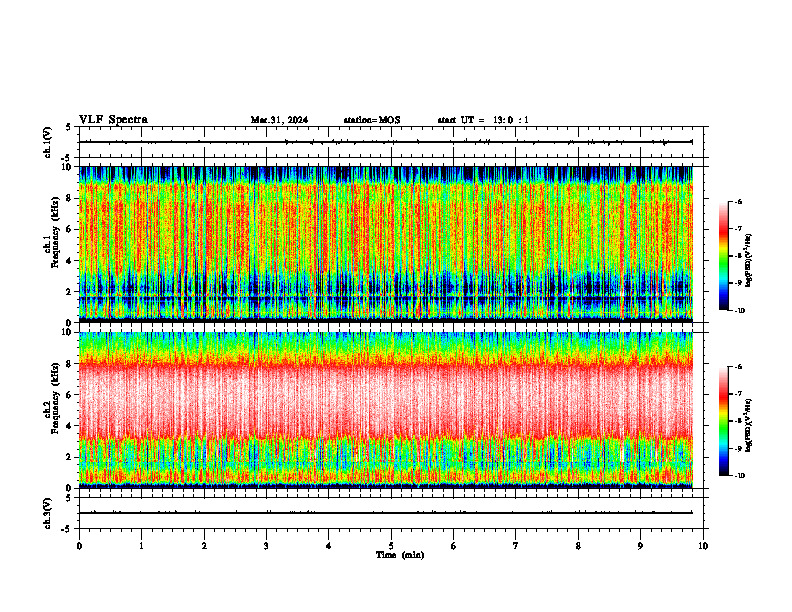Click inside the ch.2 spectrogram panel

[x=386, y=410]
